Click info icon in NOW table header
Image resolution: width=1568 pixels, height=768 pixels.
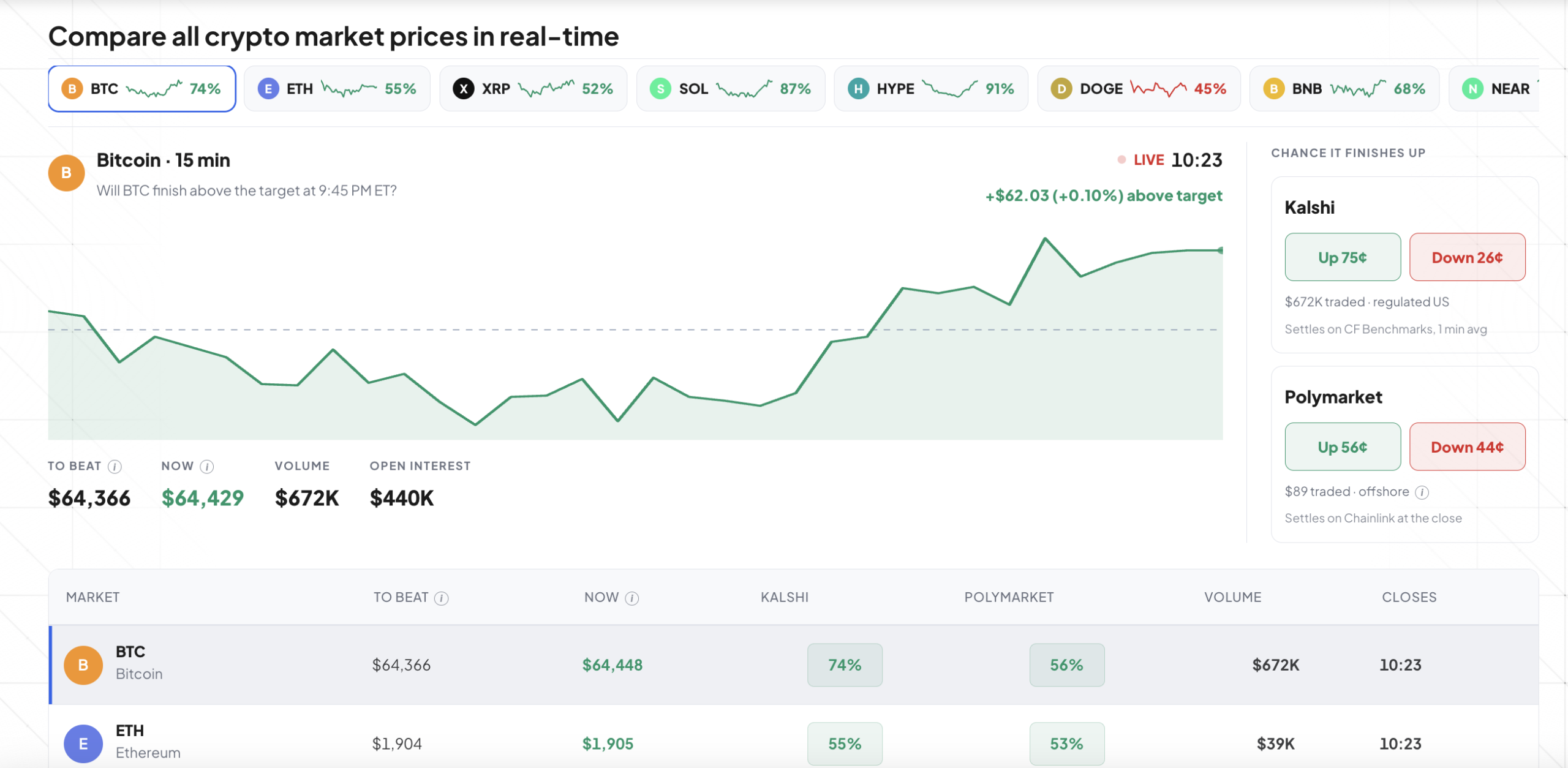click(631, 598)
